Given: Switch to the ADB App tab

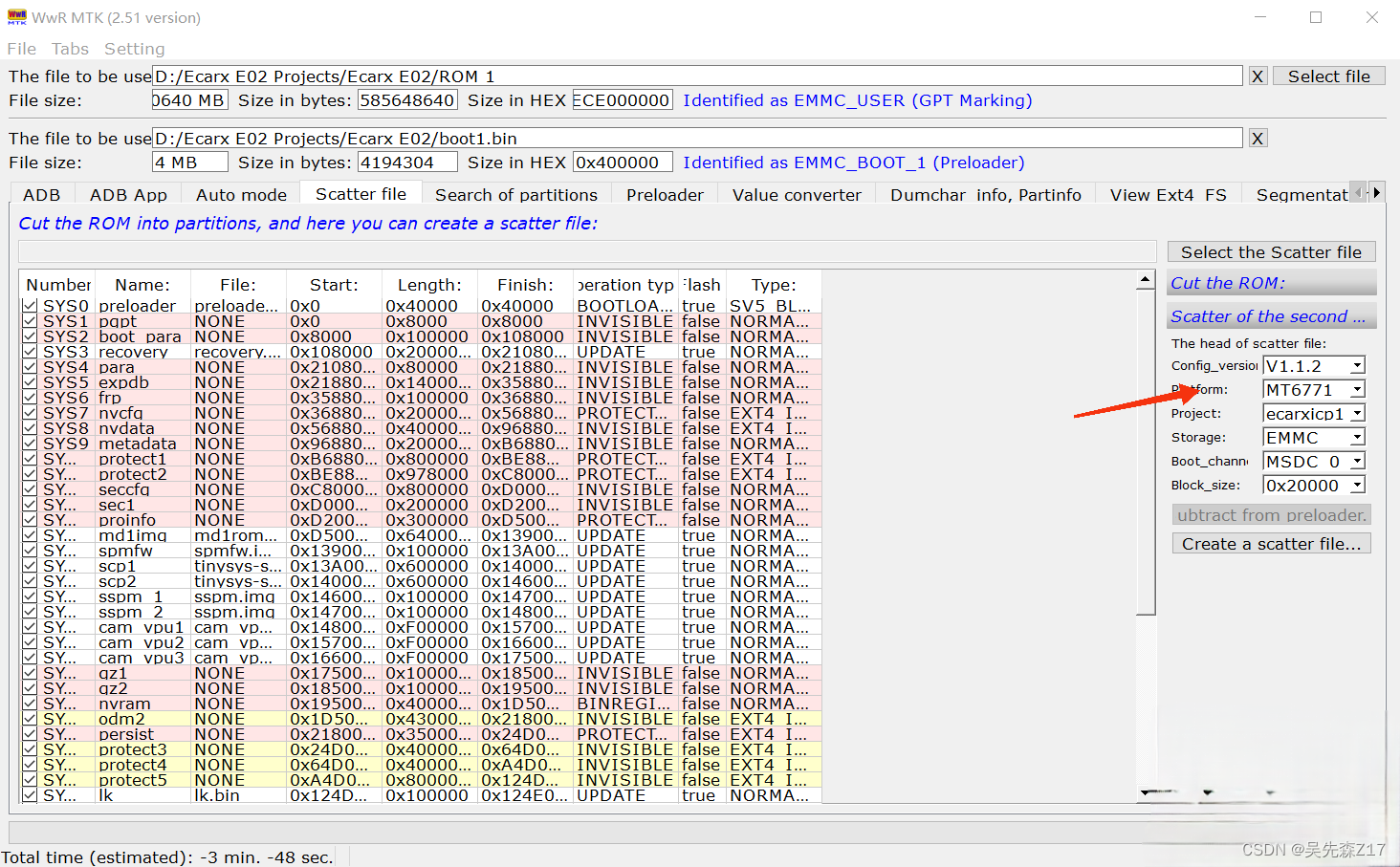Looking at the screenshot, I should [128, 194].
